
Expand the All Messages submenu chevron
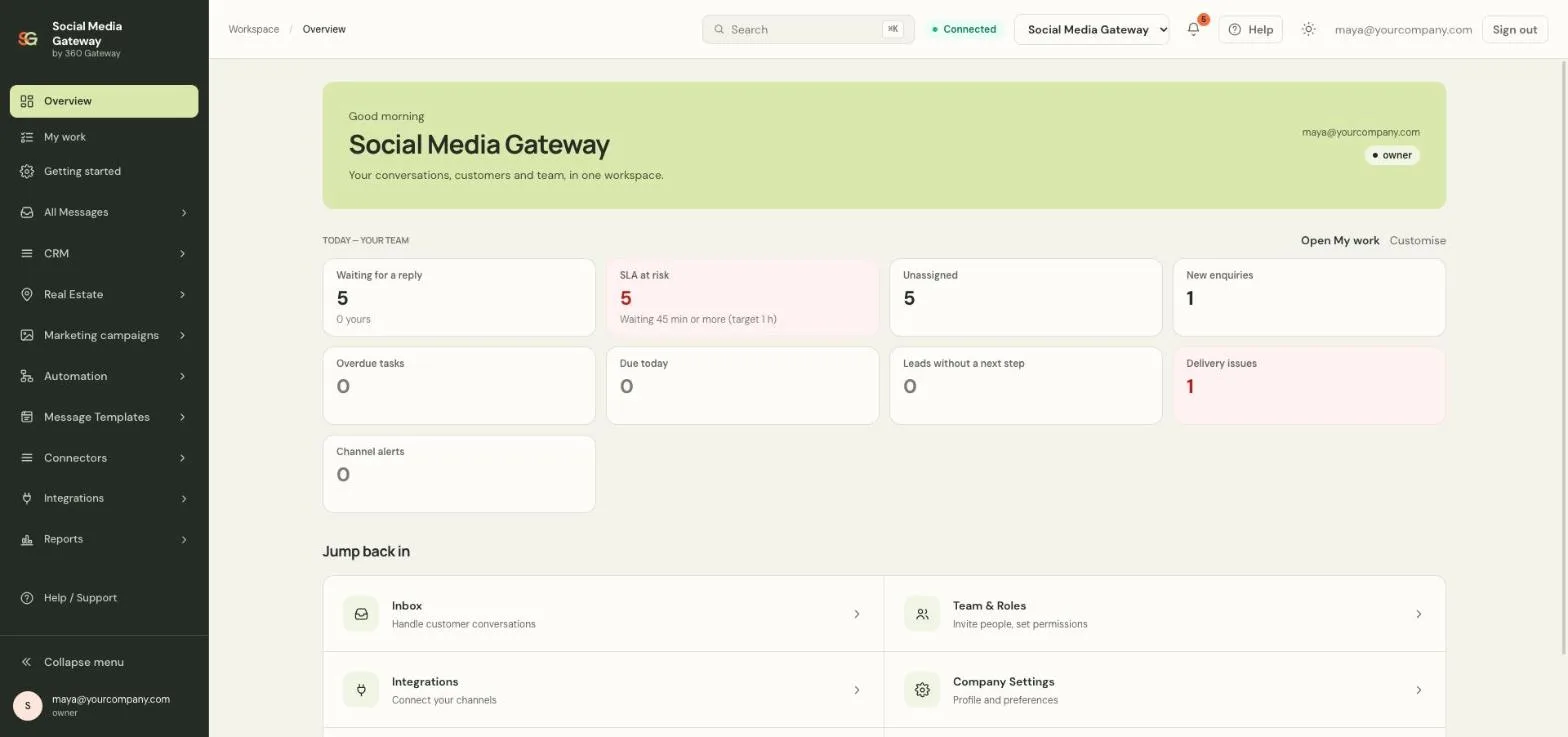[183, 212]
